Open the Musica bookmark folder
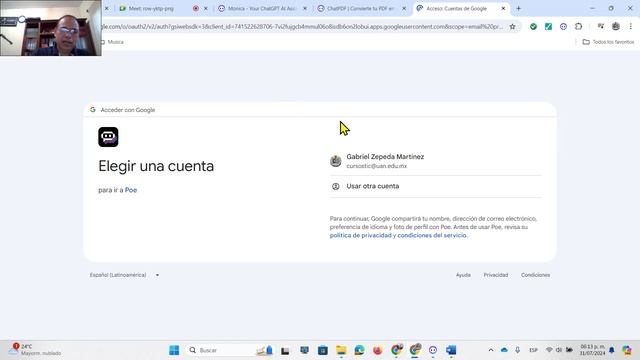The width and height of the screenshot is (640, 360). [112, 42]
